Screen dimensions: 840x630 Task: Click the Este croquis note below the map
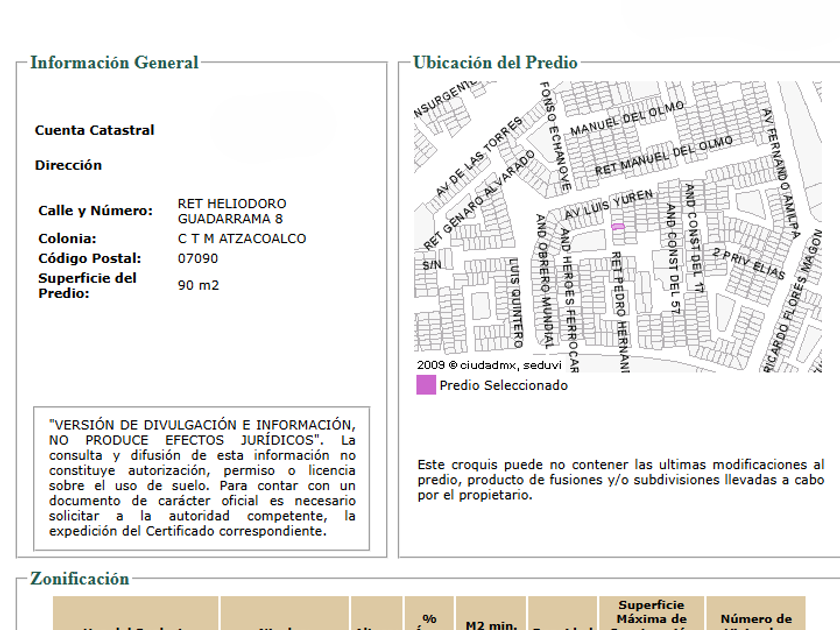pos(620,480)
